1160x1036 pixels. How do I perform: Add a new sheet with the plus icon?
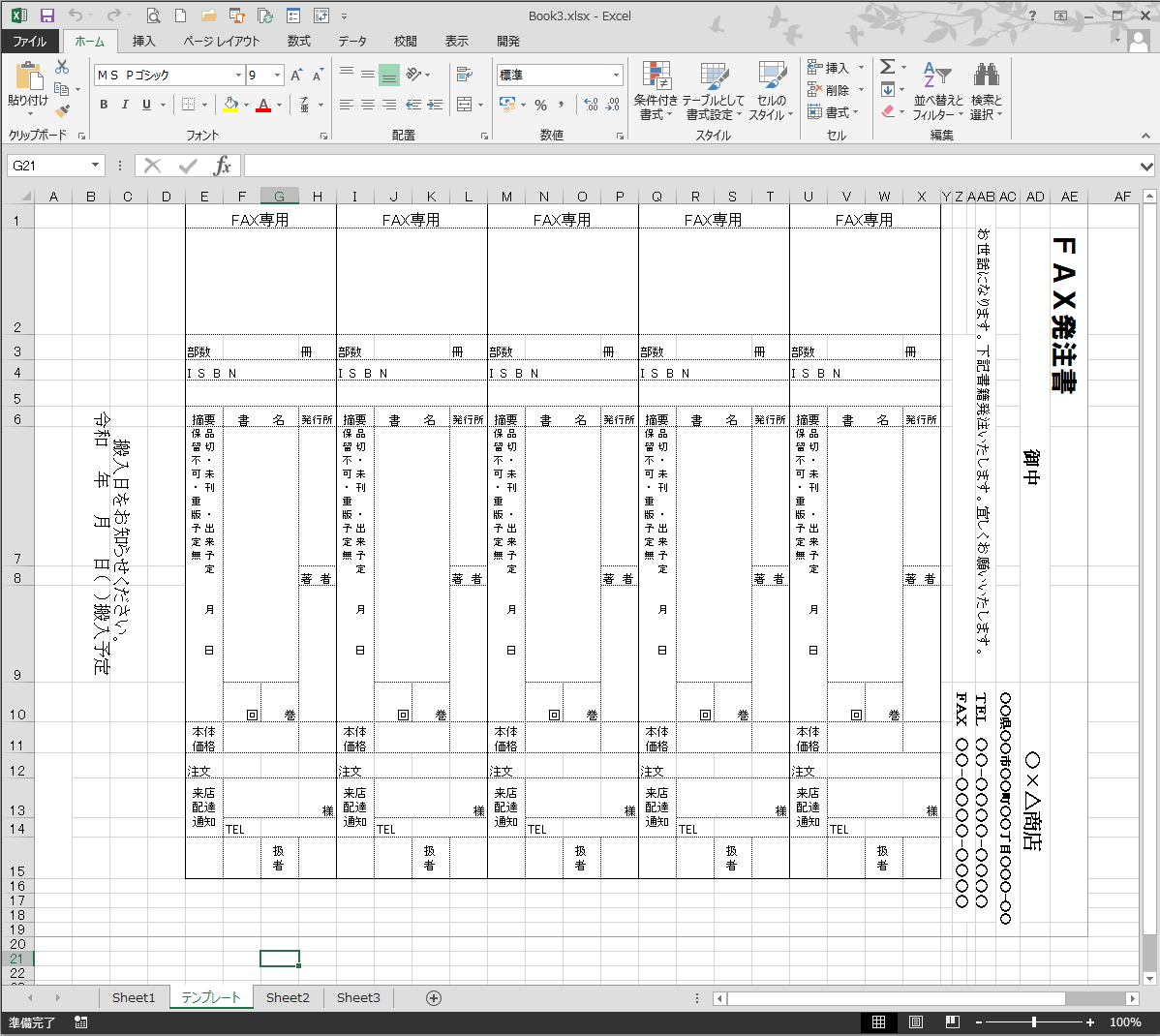(x=434, y=998)
